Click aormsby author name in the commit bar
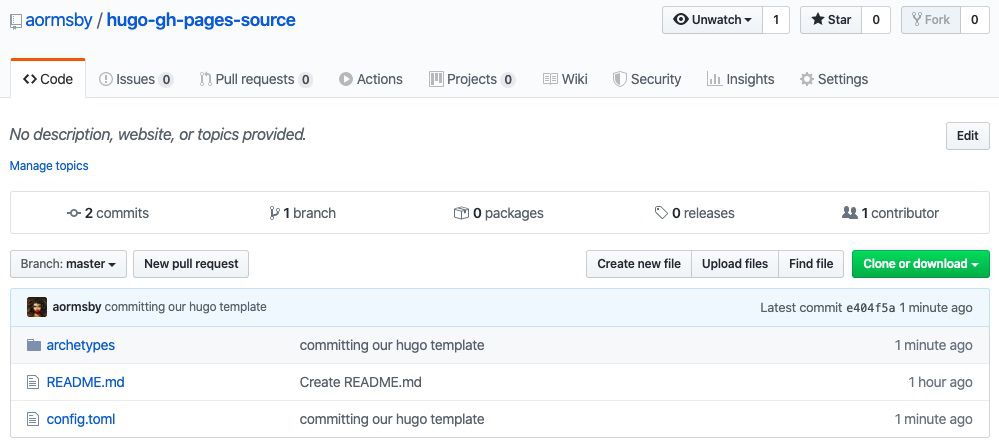Image resolution: width=999 pixels, height=445 pixels. point(77,307)
